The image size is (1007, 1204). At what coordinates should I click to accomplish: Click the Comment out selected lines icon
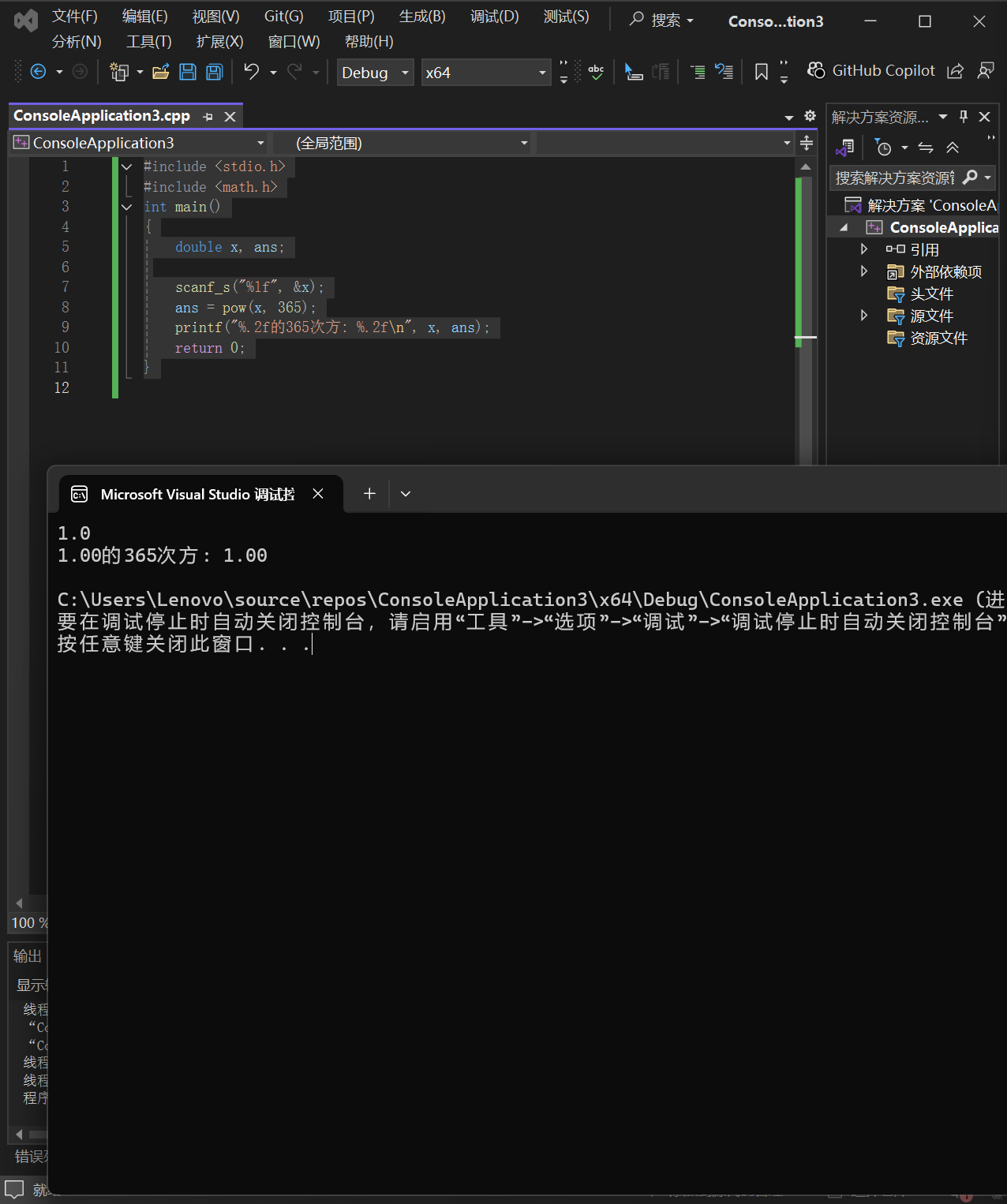[x=698, y=72]
